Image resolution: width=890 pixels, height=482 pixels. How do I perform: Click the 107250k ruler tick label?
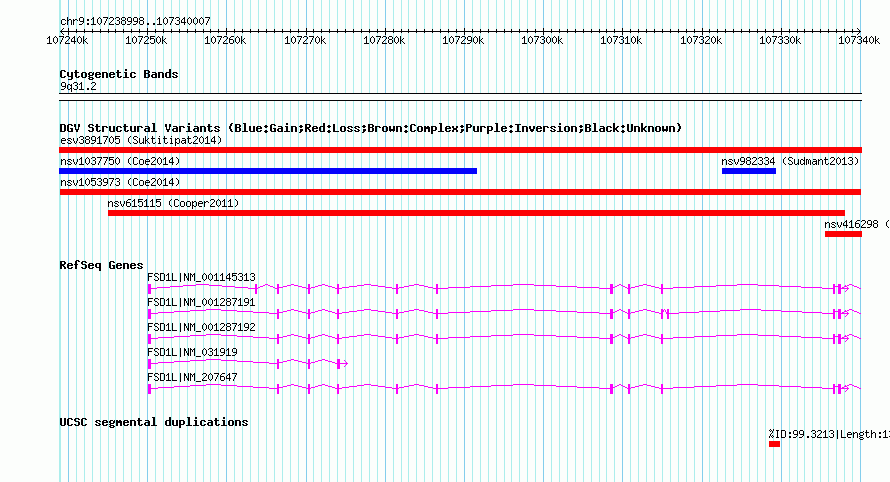pyautogui.click(x=146, y=40)
